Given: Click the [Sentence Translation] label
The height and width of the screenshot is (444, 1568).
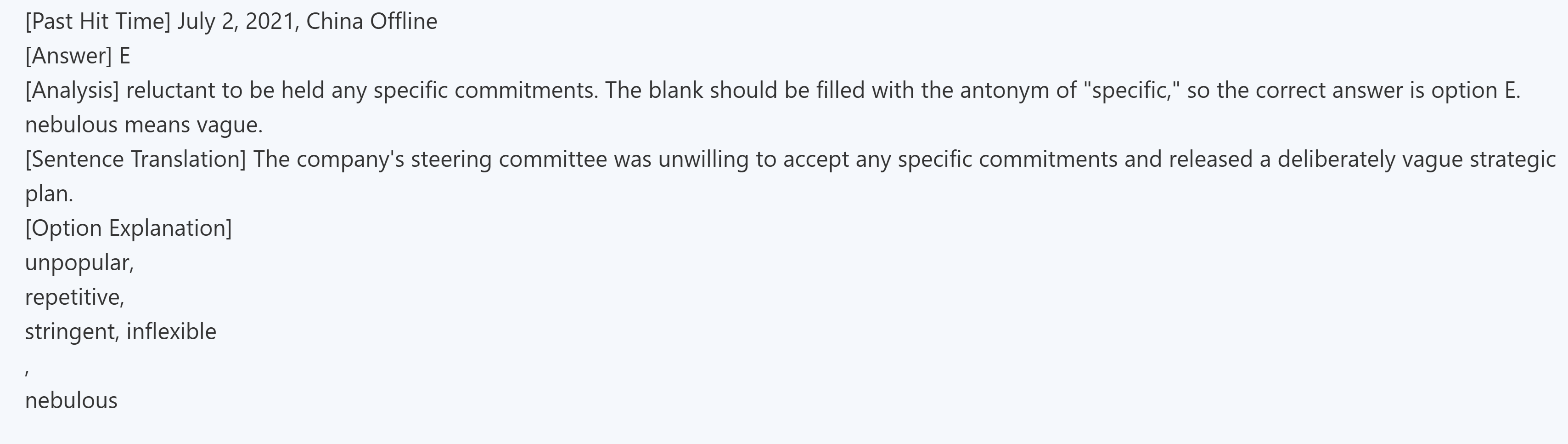Looking at the screenshot, I should (135, 159).
